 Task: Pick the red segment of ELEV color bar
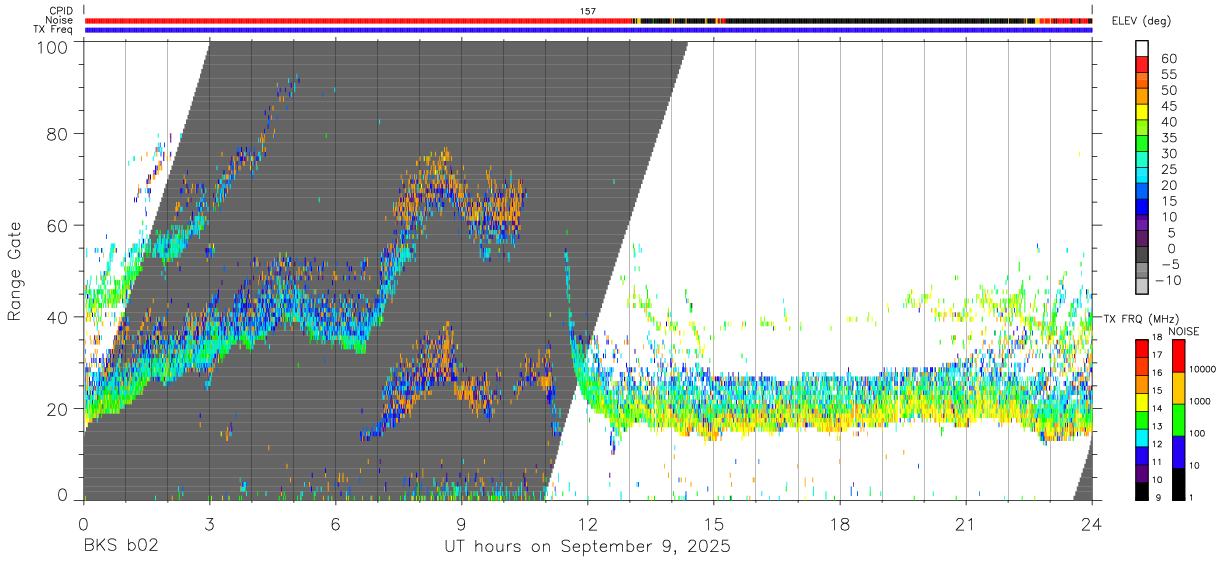tap(1142, 66)
